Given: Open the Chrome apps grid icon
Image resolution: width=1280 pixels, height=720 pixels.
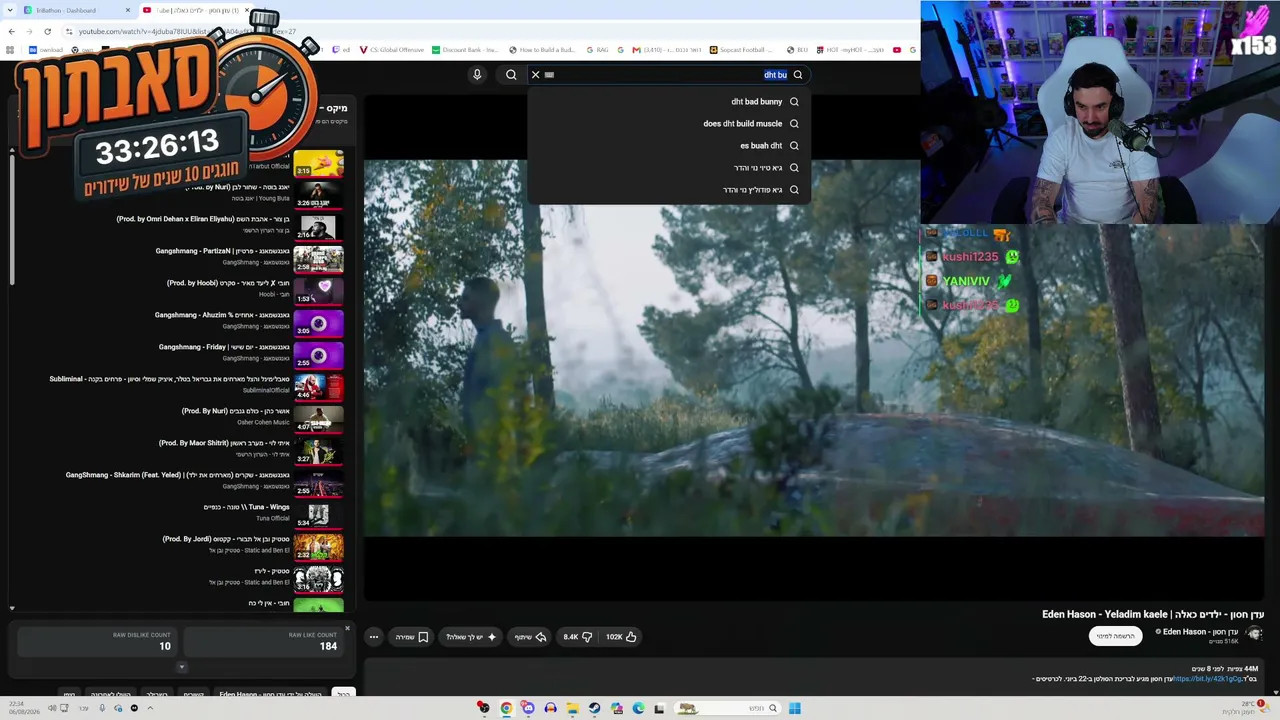Looking at the screenshot, I should click(x=11, y=50).
